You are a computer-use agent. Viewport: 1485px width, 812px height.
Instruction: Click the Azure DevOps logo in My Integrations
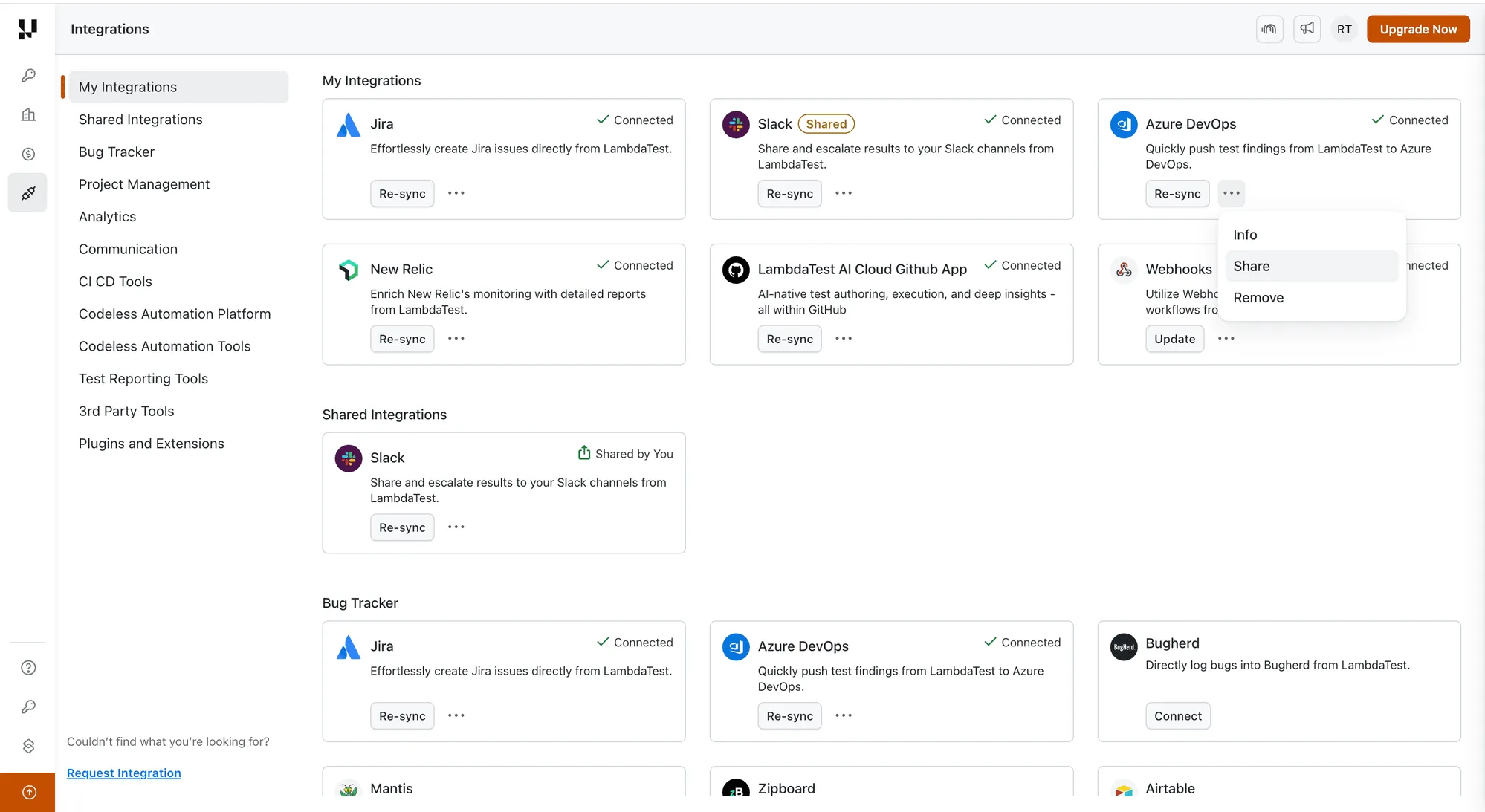click(x=1124, y=124)
